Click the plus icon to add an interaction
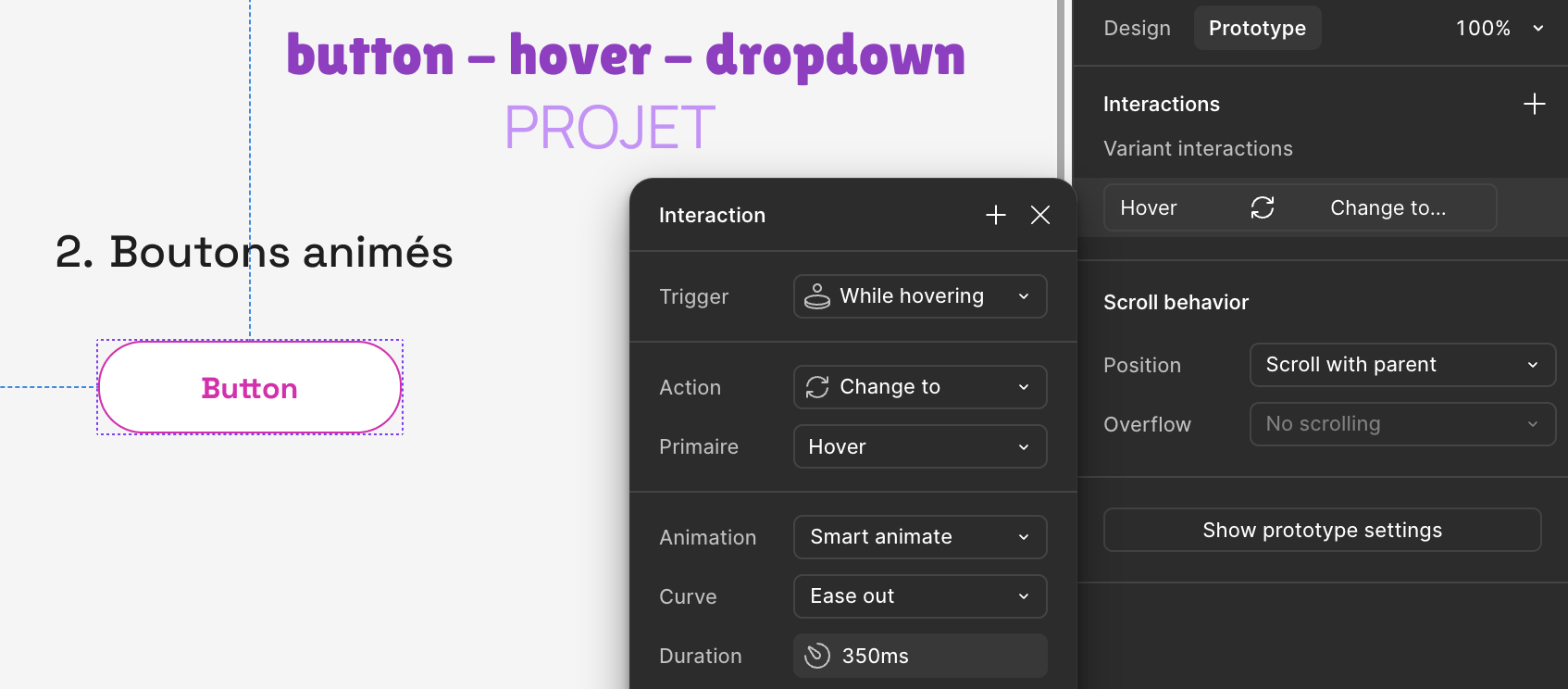The width and height of the screenshot is (1568, 689). [x=1534, y=104]
